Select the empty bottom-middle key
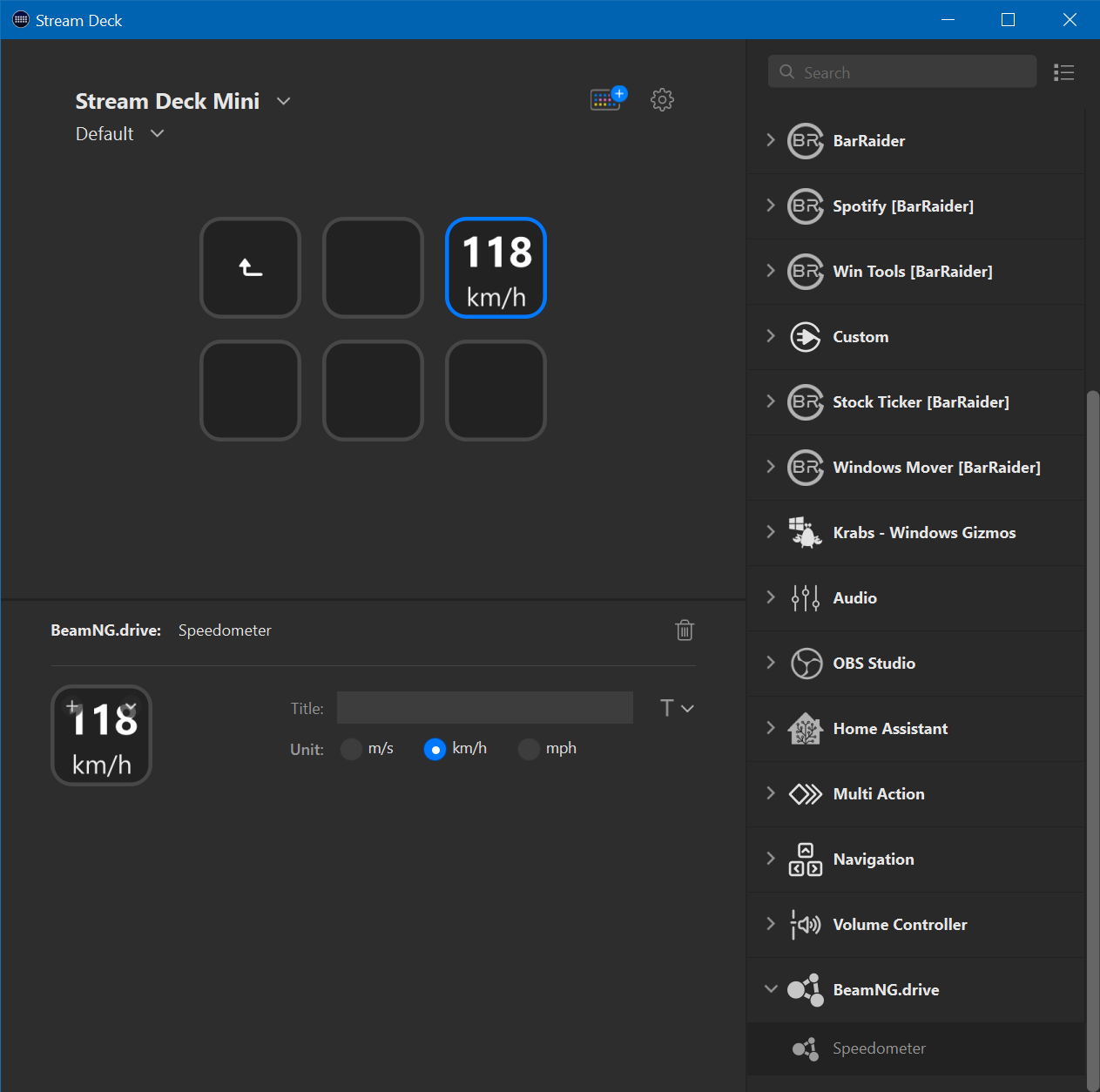 [x=373, y=390]
